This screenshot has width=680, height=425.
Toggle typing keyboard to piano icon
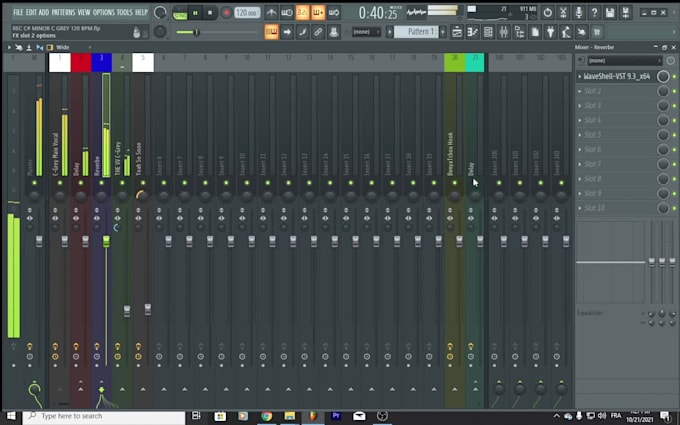271,32
